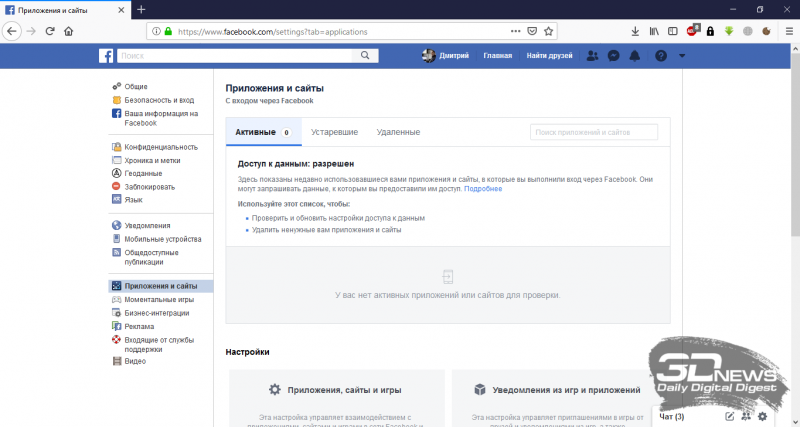
Task: Select Приложения и сайты in sidebar
Action: (x=161, y=286)
